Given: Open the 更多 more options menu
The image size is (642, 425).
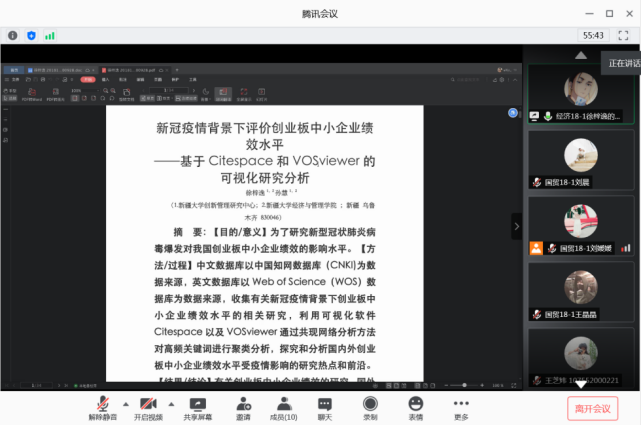Looking at the screenshot, I should coord(461,408).
